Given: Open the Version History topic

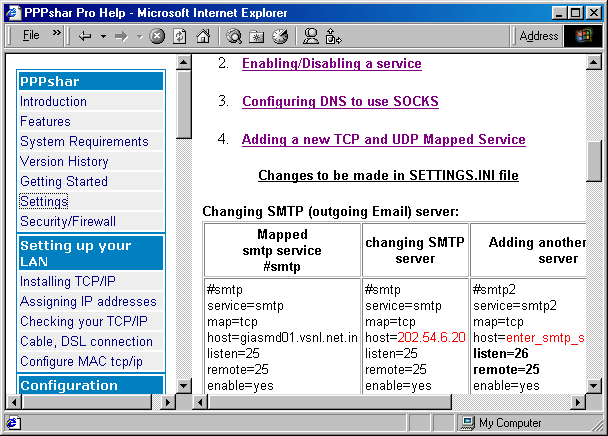Looking at the screenshot, I should [x=64, y=161].
